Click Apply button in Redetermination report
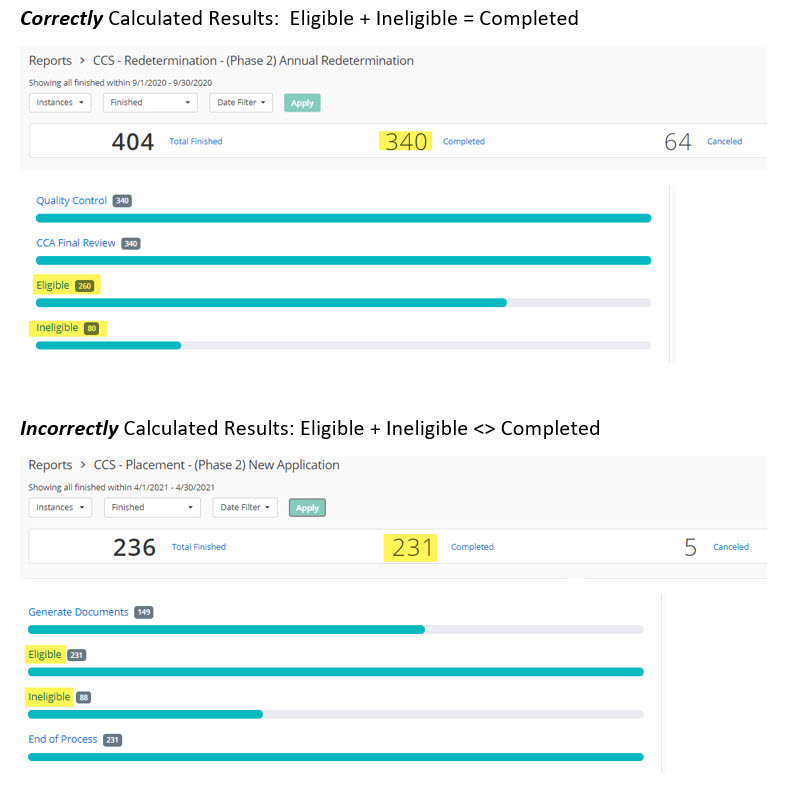Screen dimensions: 810x791 coord(302,103)
